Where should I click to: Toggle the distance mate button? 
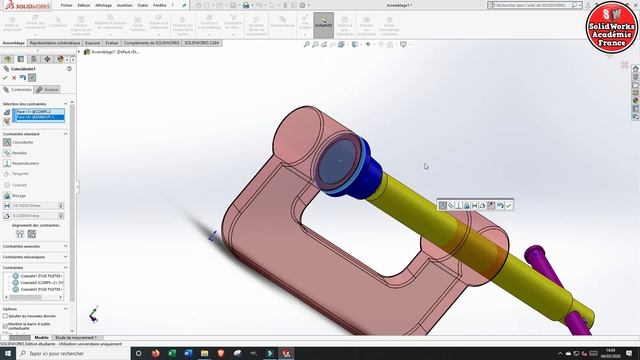(7, 206)
